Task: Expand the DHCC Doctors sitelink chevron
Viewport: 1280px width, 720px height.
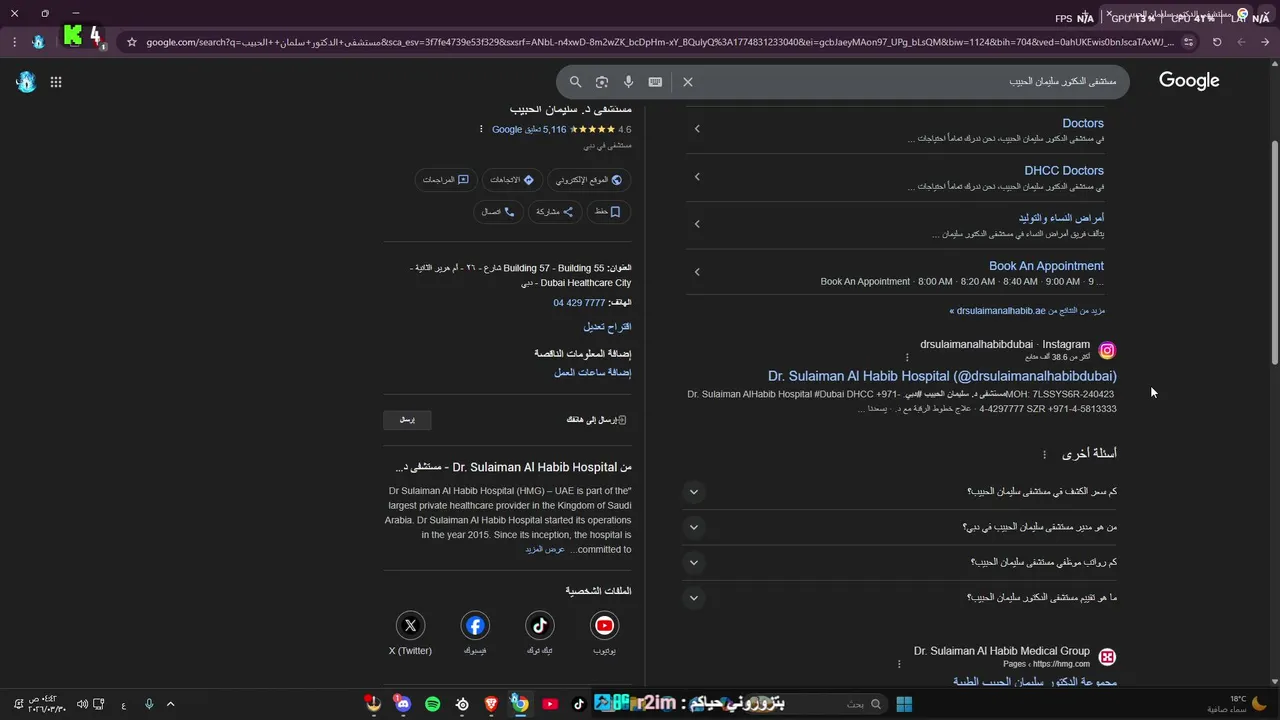Action: (x=697, y=177)
